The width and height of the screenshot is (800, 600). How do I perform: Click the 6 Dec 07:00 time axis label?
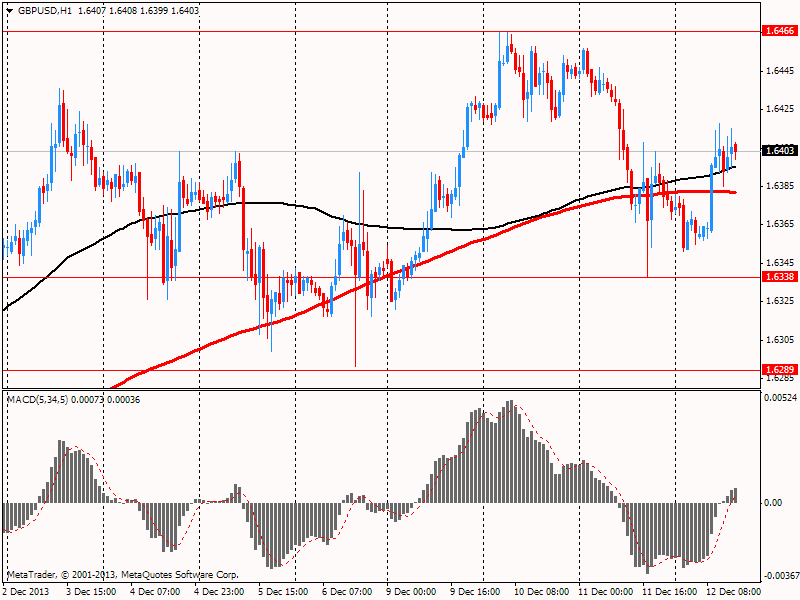click(347, 592)
